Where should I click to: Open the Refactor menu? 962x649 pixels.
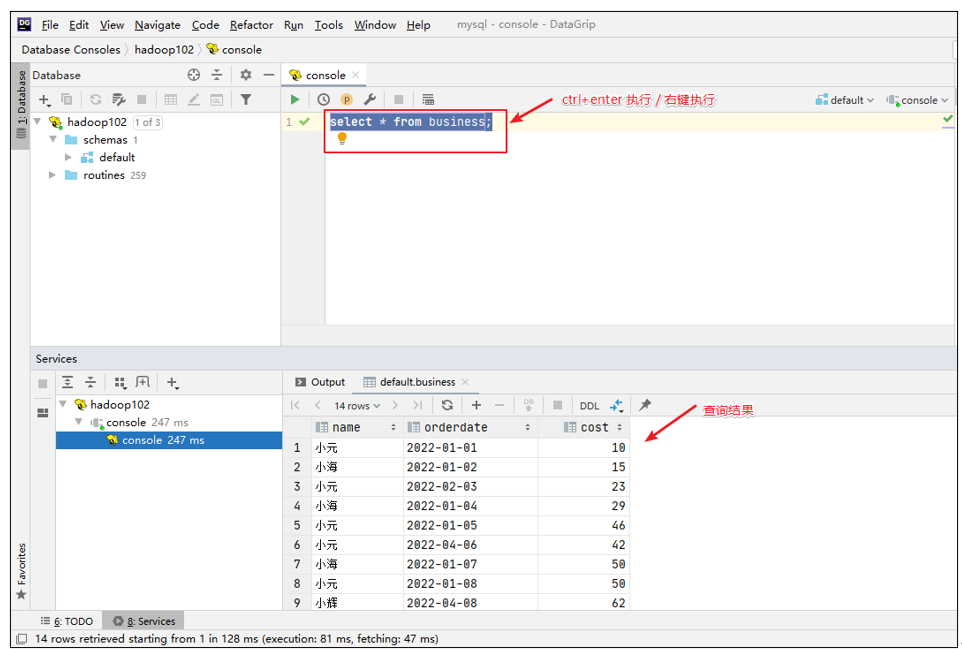(x=251, y=25)
